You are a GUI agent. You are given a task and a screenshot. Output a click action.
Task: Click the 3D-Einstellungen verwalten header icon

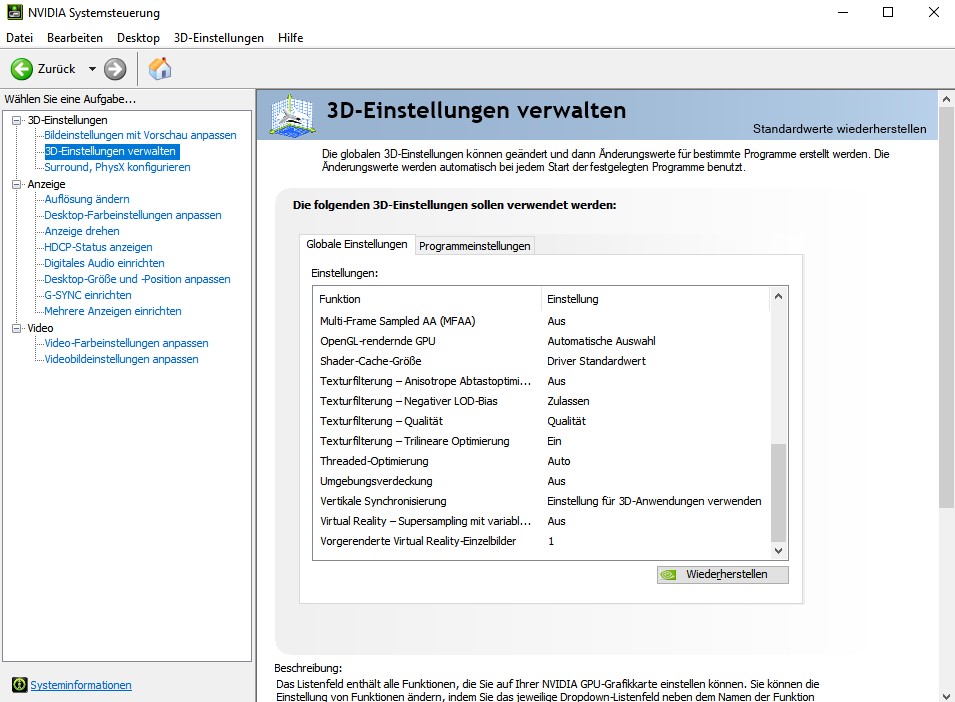click(x=293, y=115)
